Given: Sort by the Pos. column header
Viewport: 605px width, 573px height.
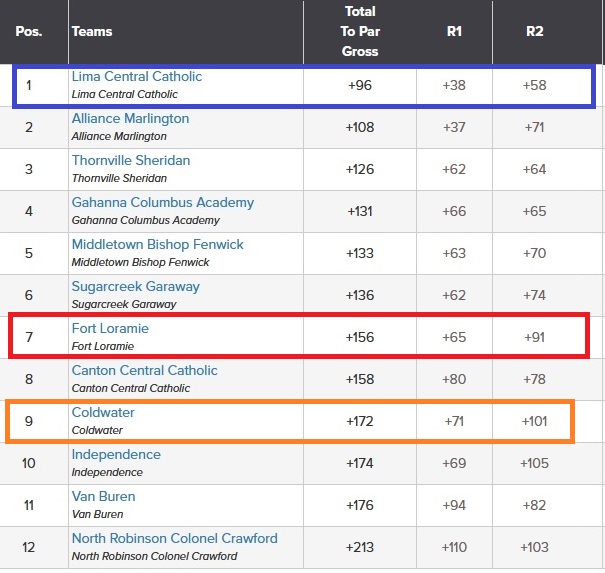Looking at the screenshot, I should [x=27, y=31].
